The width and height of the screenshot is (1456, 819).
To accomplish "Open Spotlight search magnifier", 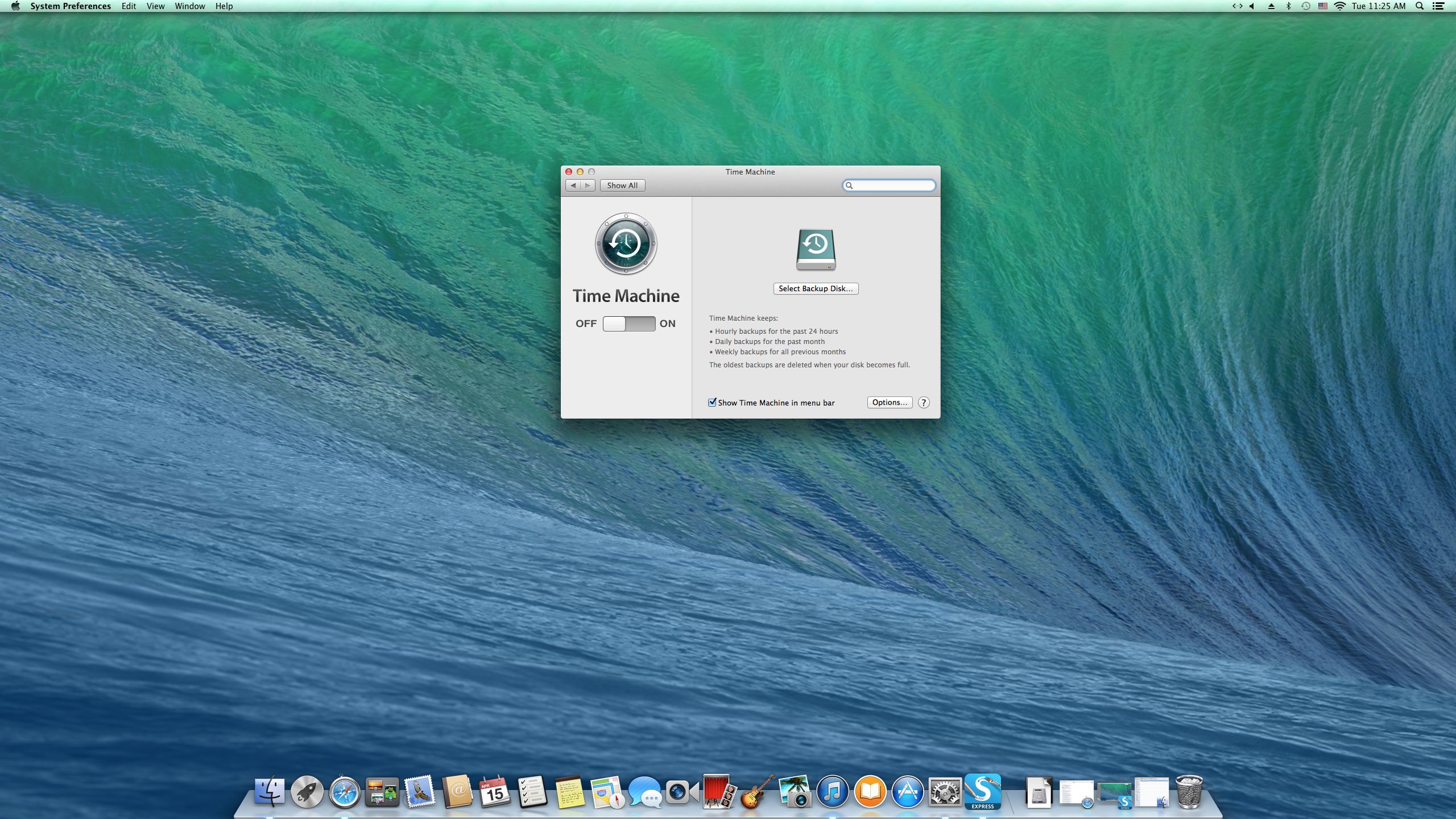I will pos(1420,6).
